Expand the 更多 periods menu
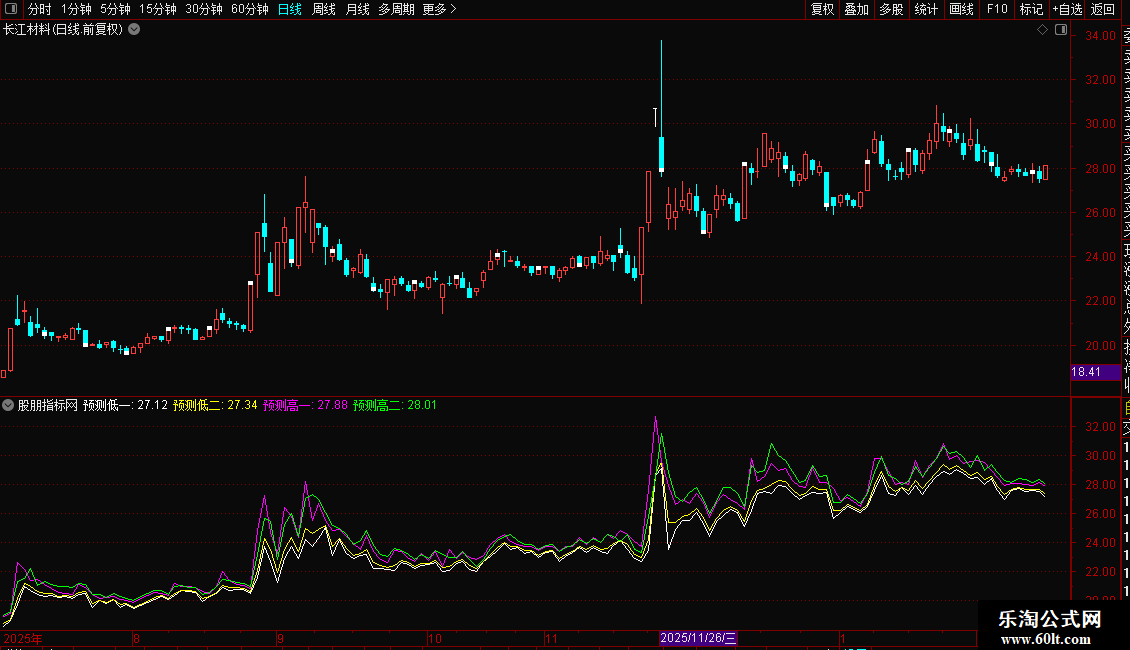The image size is (1130, 650). (x=440, y=9)
